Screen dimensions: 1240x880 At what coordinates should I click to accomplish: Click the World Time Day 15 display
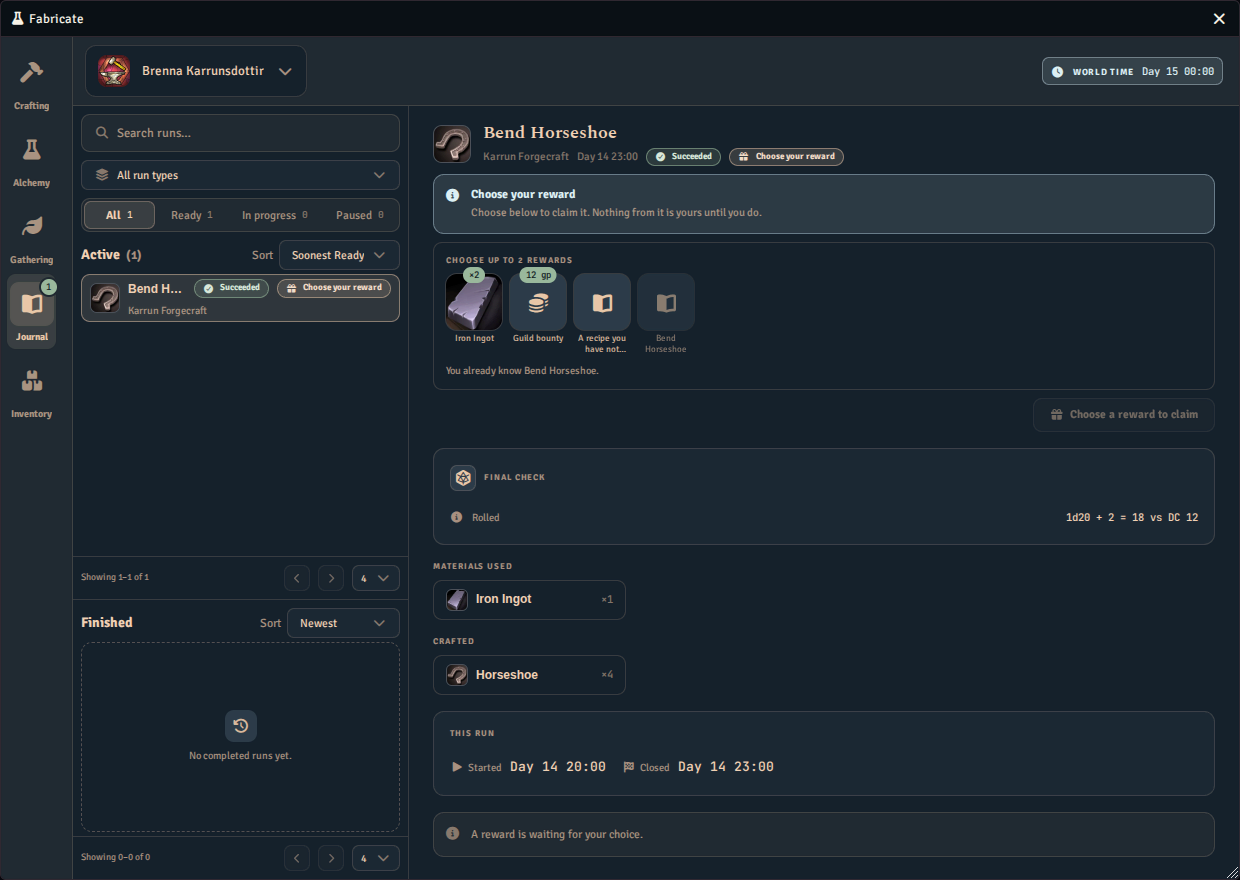click(x=1132, y=71)
